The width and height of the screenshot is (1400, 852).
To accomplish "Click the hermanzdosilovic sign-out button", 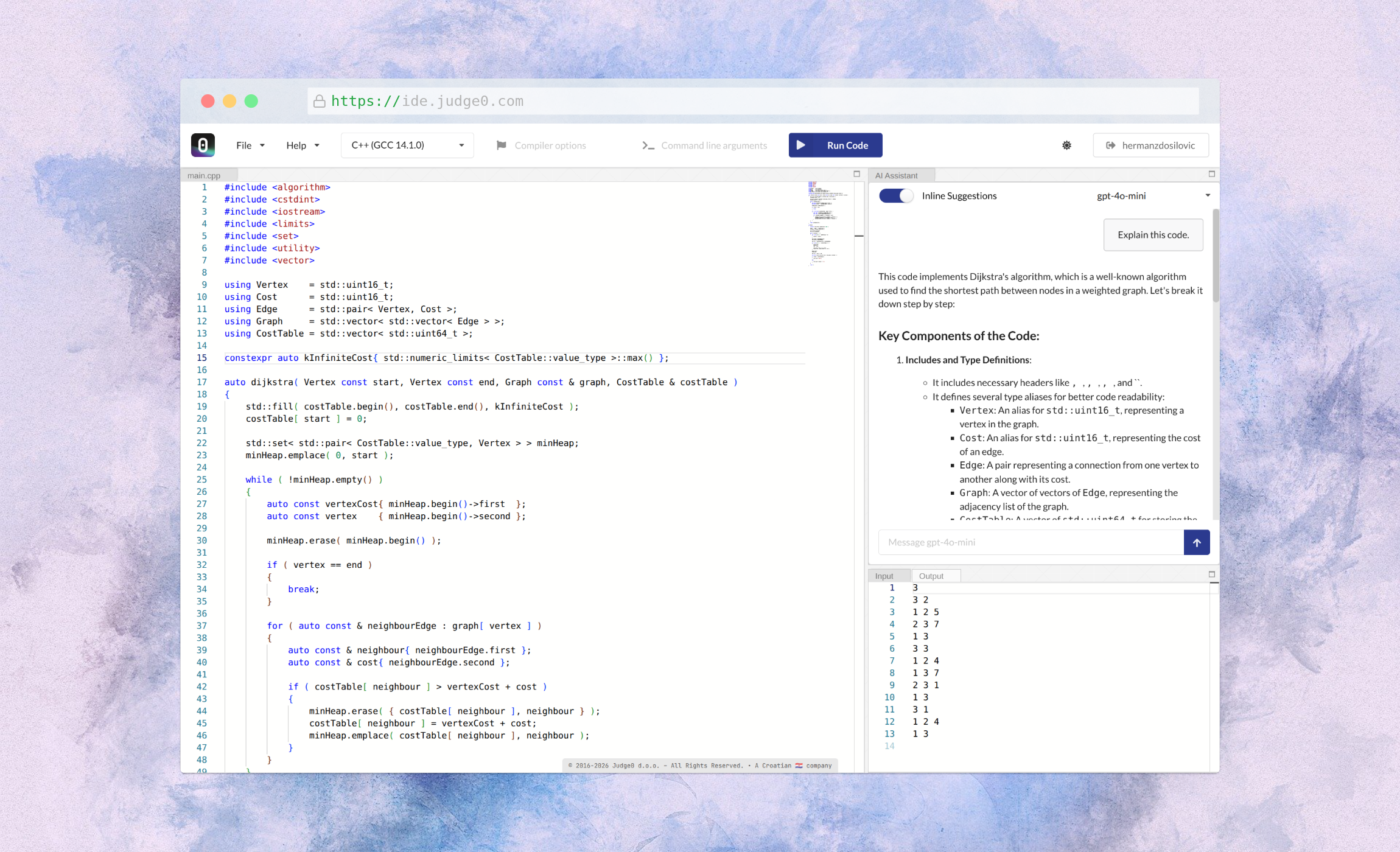I will tap(1150, 145).
